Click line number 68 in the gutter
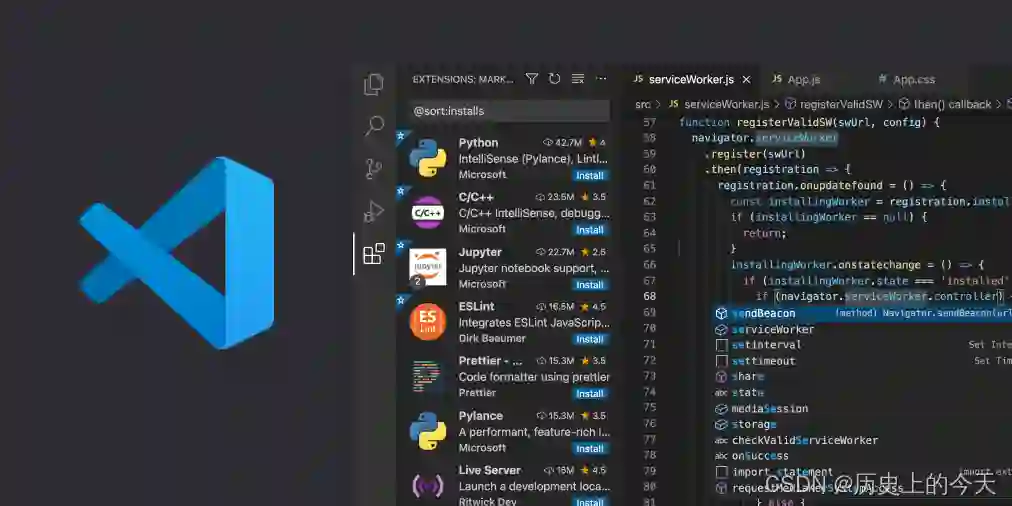Screen dimensions: 1012x506 [649, 296]
